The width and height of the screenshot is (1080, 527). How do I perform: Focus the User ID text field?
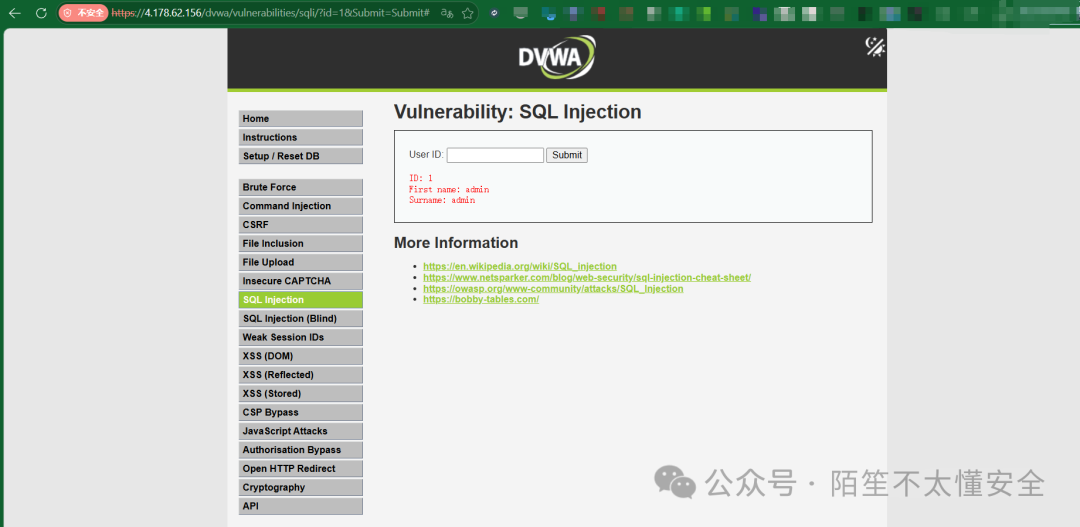pyautogui.click(x=495, y=155)
